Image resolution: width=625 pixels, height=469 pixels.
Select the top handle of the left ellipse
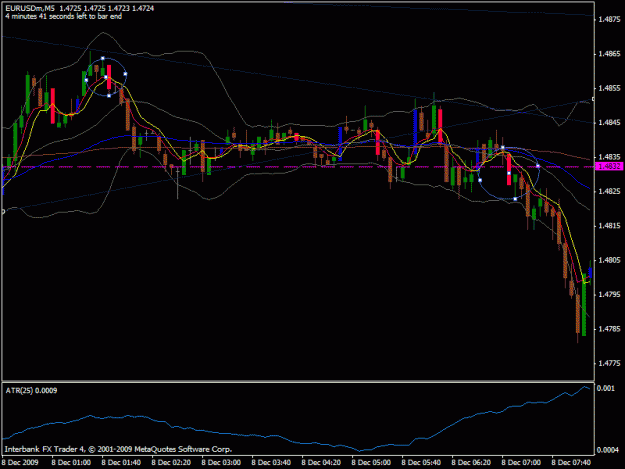[103, 59]
